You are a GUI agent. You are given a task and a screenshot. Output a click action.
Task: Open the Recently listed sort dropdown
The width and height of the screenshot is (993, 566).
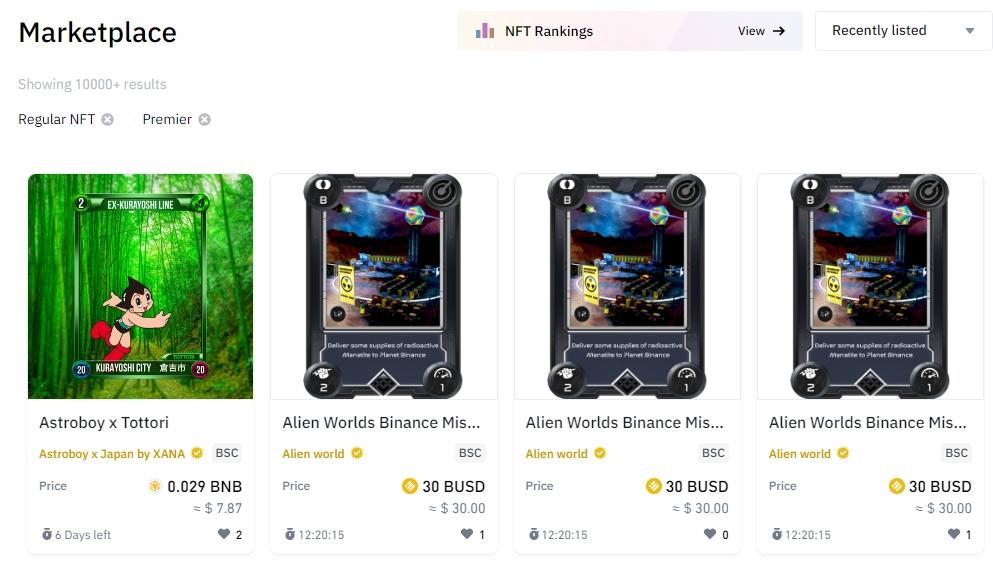904,30
